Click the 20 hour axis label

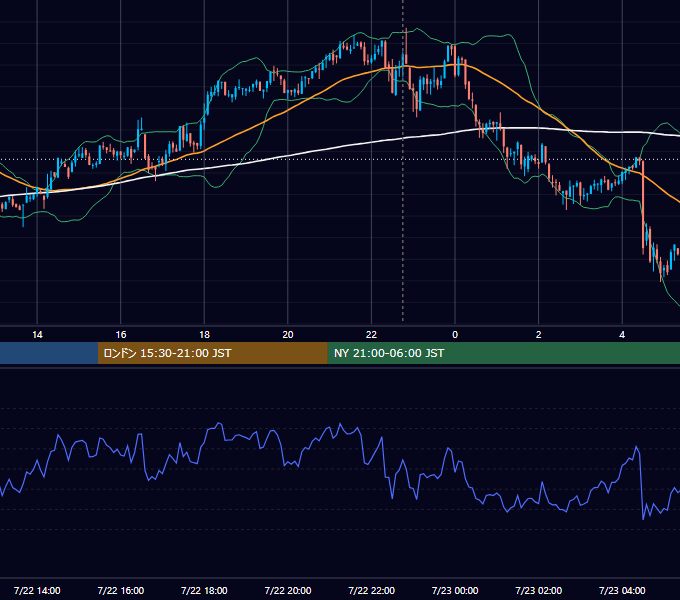pos(288,335)
